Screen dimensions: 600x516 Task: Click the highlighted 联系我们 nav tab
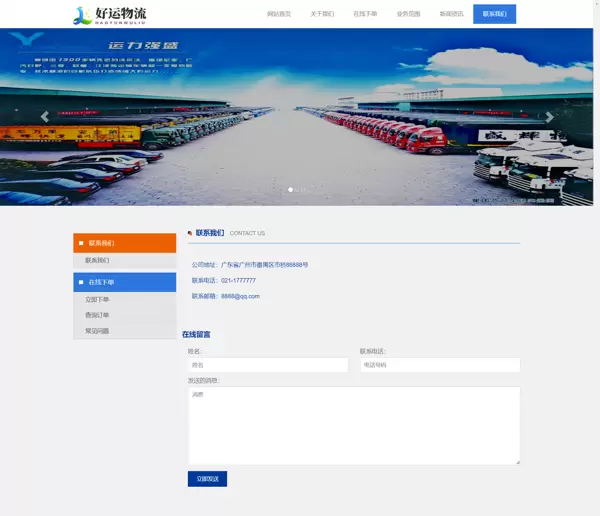coord(494,14)
